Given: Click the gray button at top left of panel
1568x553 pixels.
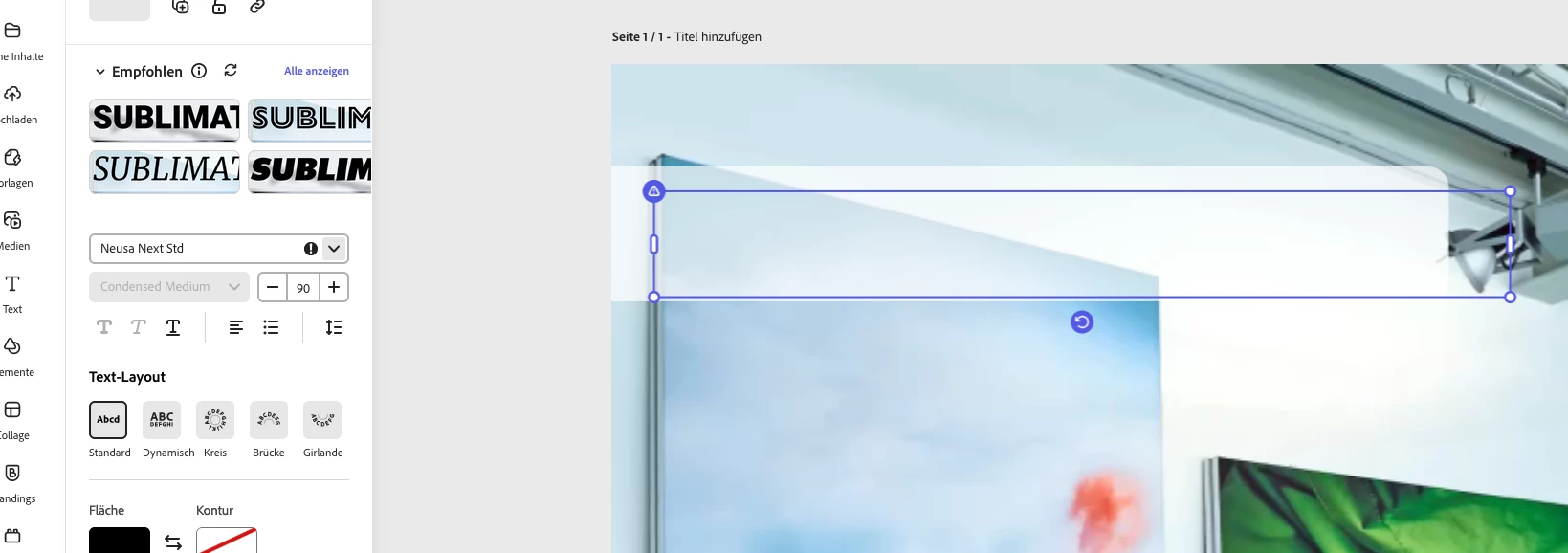Looking at the screenshot, I should pos(120,9).
